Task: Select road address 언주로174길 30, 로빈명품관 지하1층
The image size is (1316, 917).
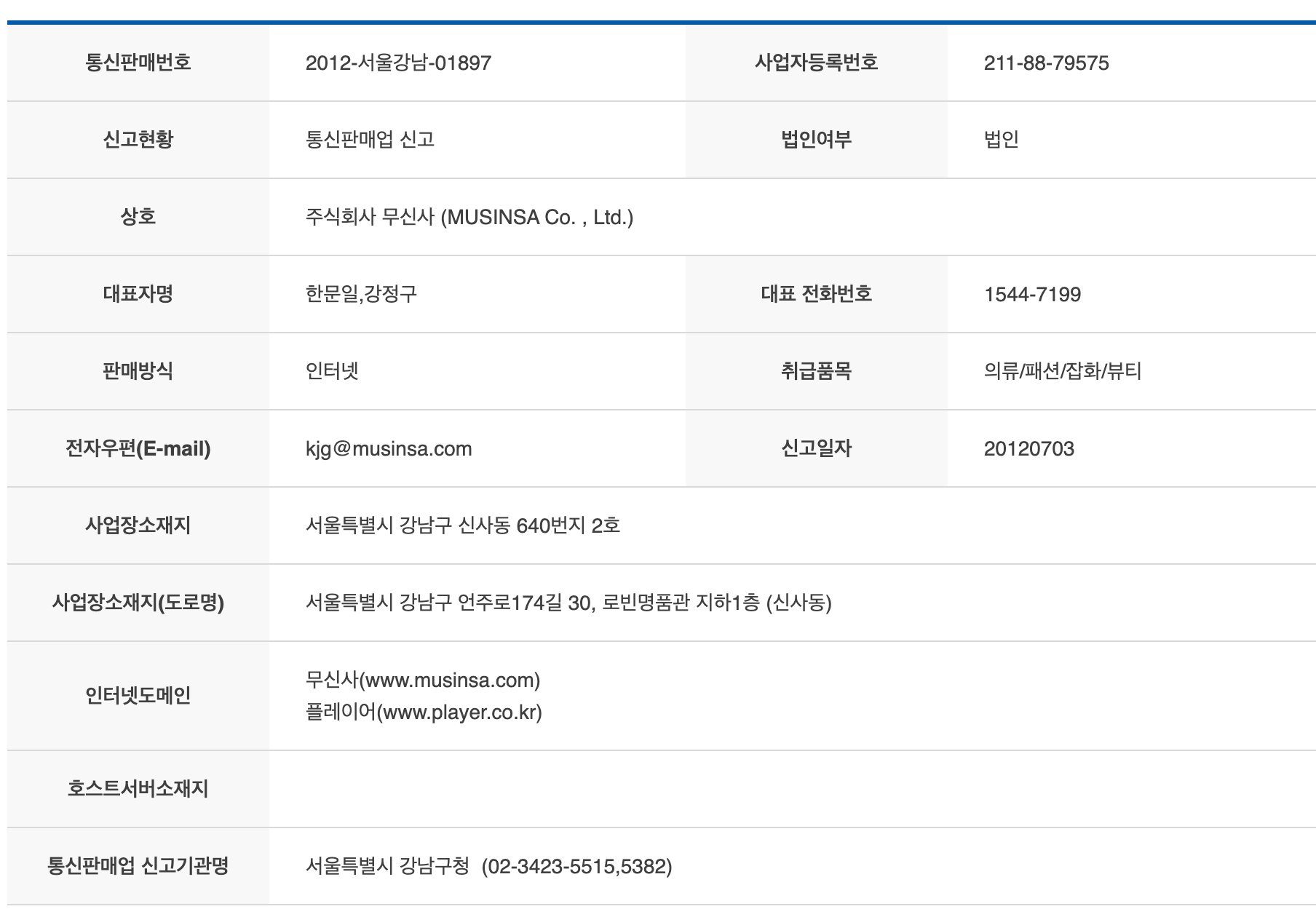Action: (x=609, y=603)
